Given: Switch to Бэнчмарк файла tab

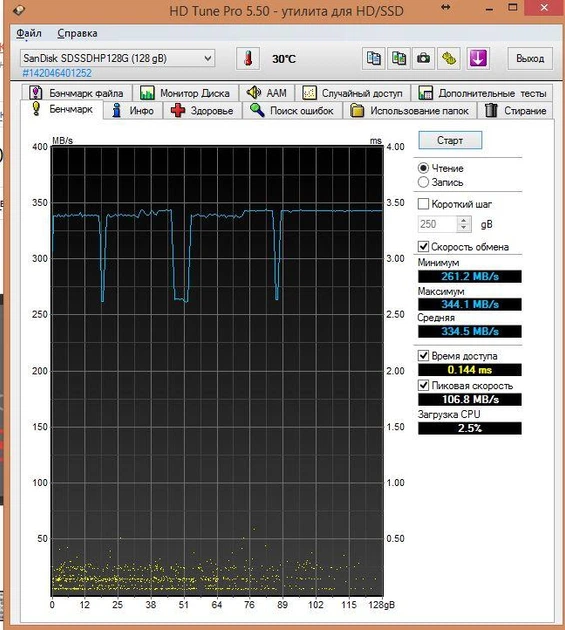Looking at the screenshot, I should click(x=76, y=93).
